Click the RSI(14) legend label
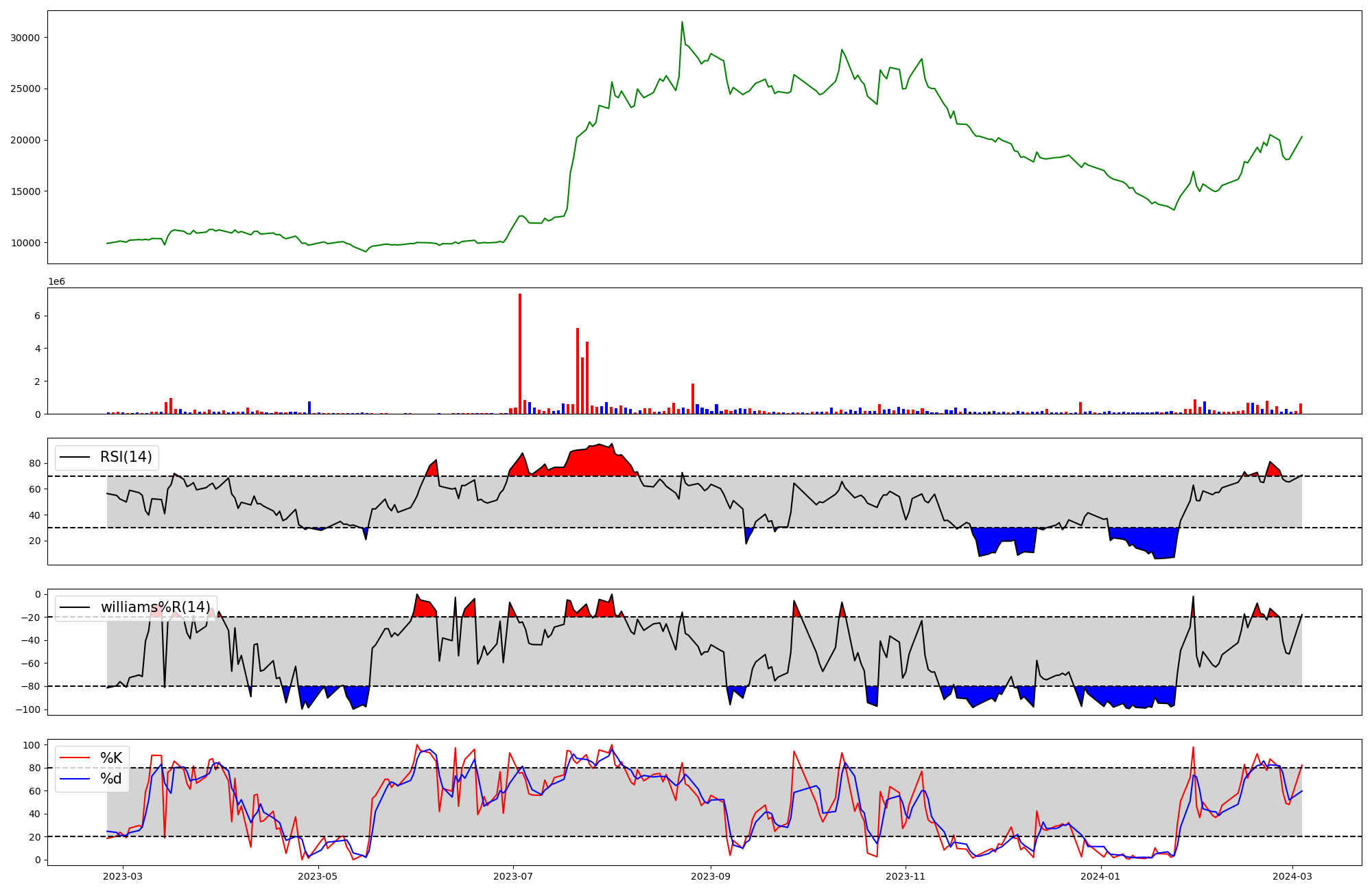 126,457
